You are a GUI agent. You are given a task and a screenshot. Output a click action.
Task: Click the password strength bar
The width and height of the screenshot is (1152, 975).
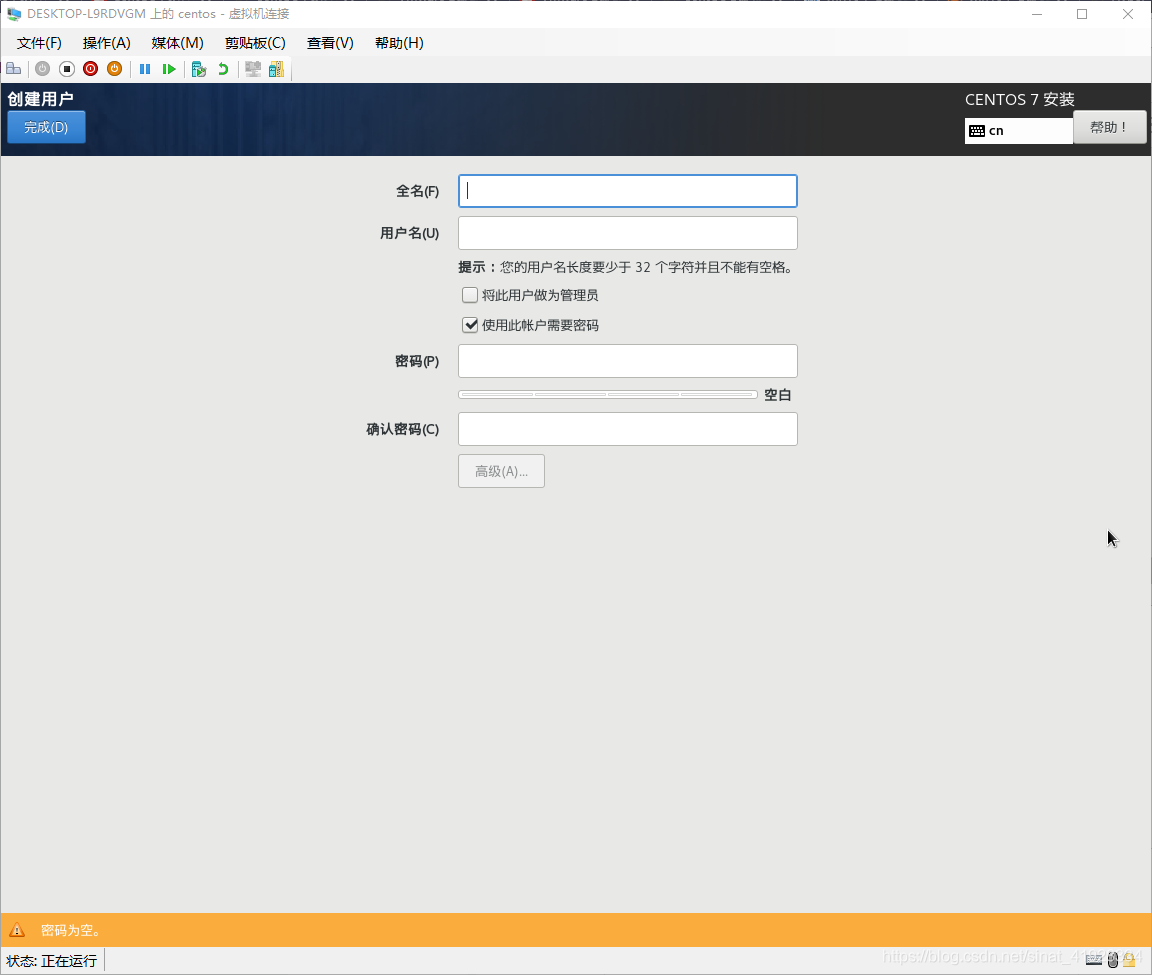pyautogui.click(x=608, y=395)
